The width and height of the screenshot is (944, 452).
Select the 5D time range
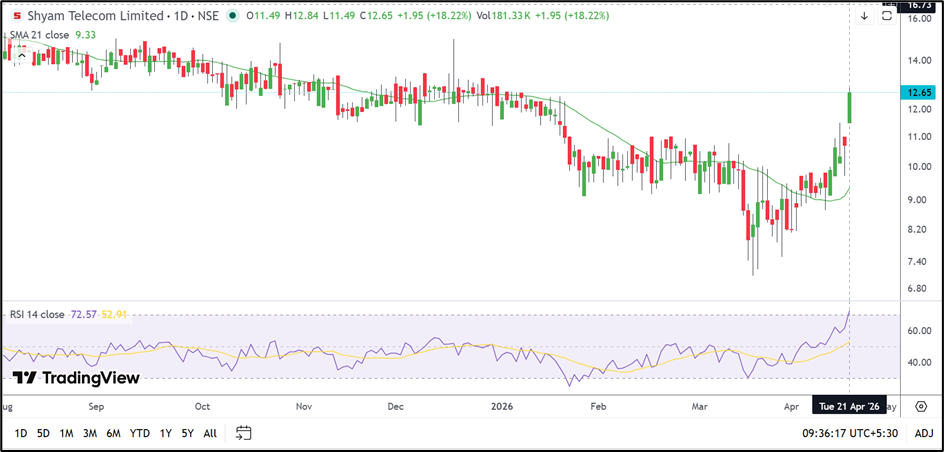click(43, 433)
